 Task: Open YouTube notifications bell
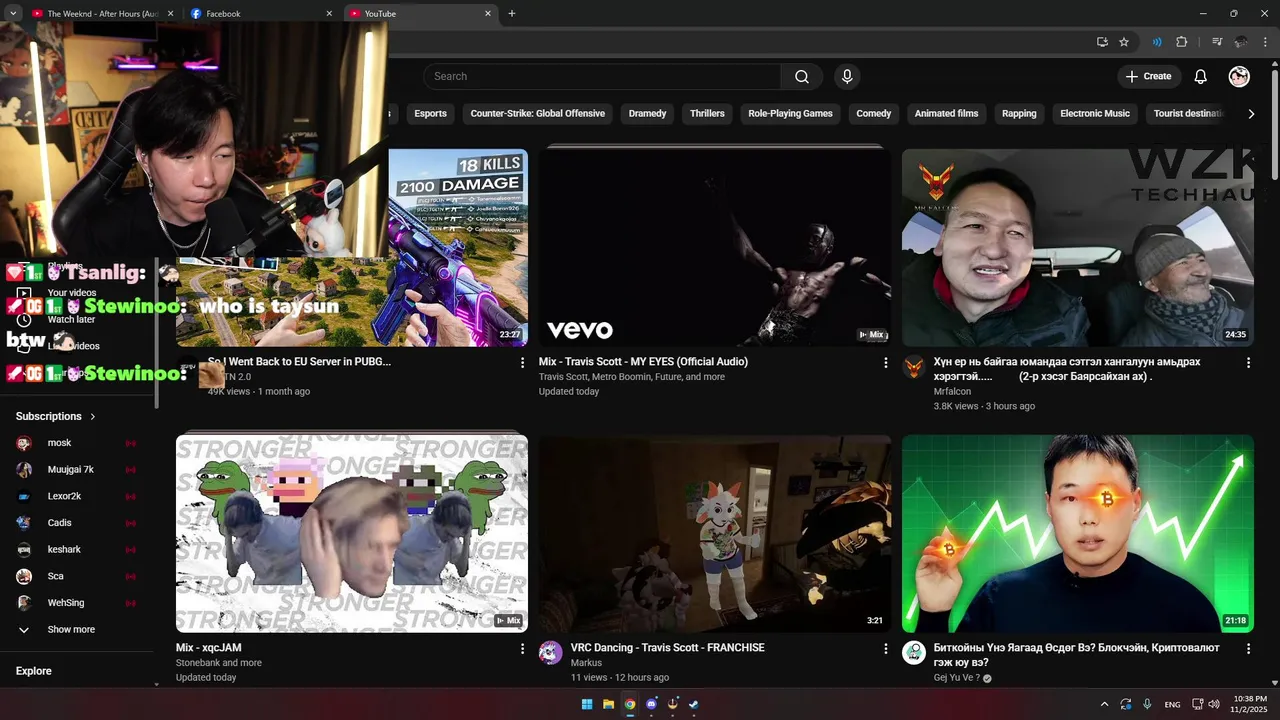tap(1201, 77)
